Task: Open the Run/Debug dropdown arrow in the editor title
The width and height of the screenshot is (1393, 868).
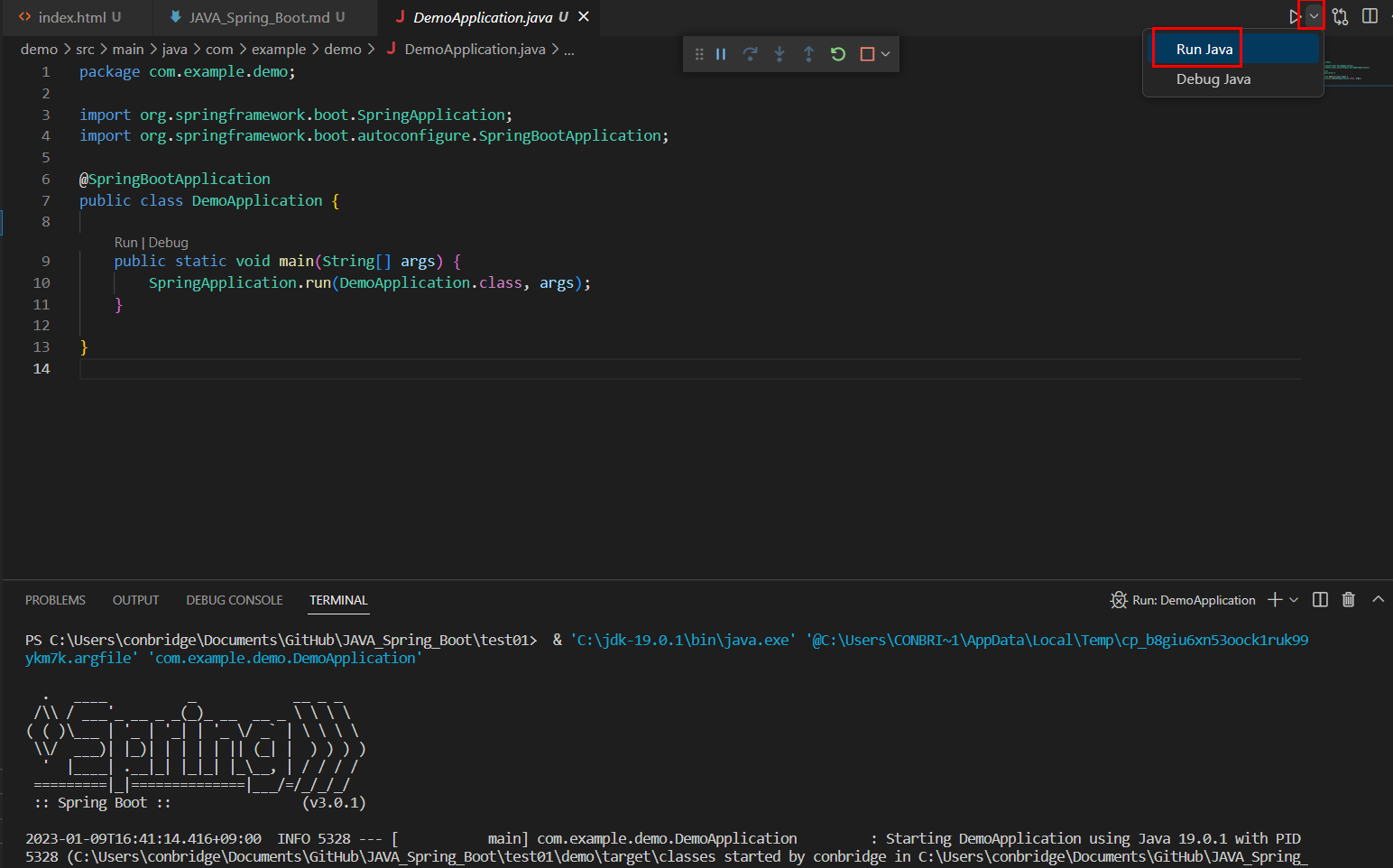Action: tap(1314, 16)
